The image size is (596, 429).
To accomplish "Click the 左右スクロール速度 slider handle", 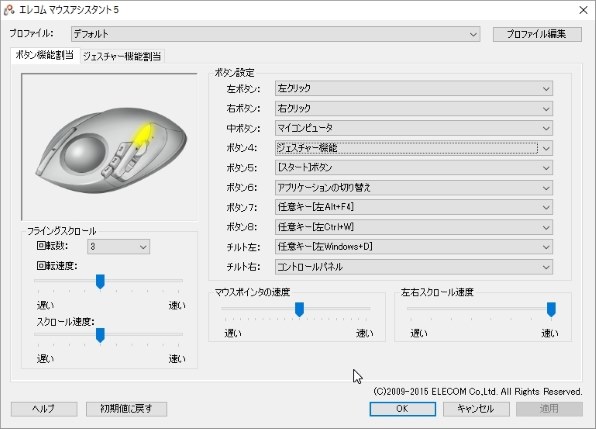I will tap(551, 310).
